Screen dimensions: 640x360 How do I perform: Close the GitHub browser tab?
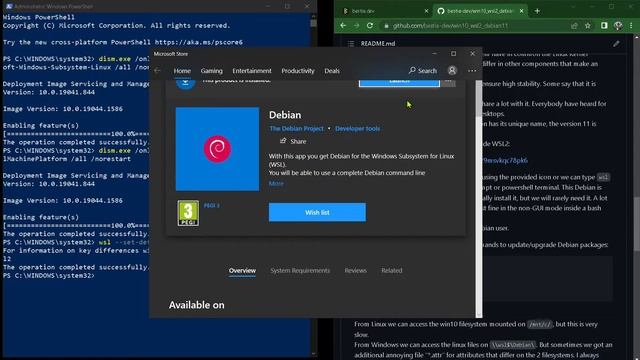pos(521,11)
